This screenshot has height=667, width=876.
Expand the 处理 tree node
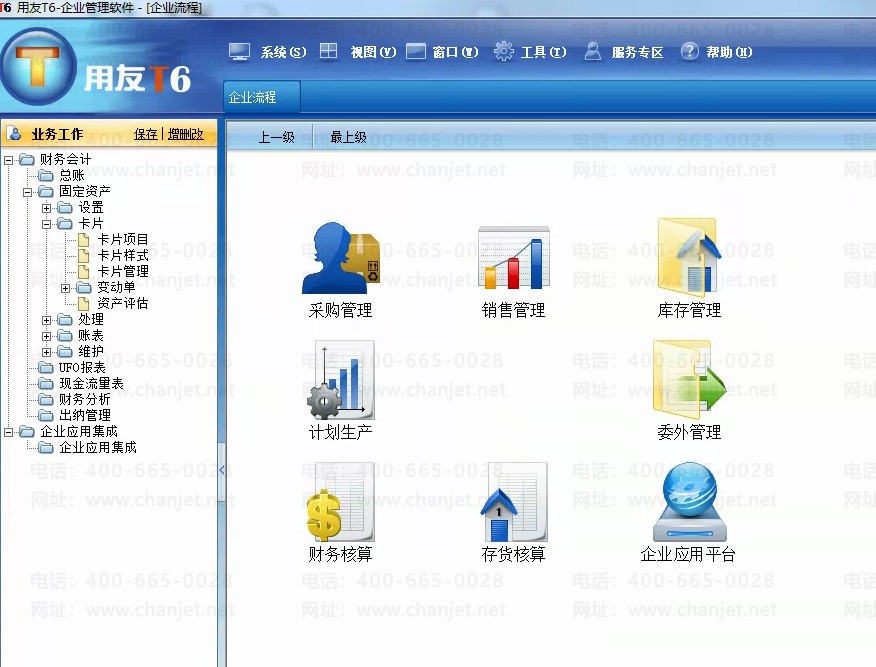[46, 320]
